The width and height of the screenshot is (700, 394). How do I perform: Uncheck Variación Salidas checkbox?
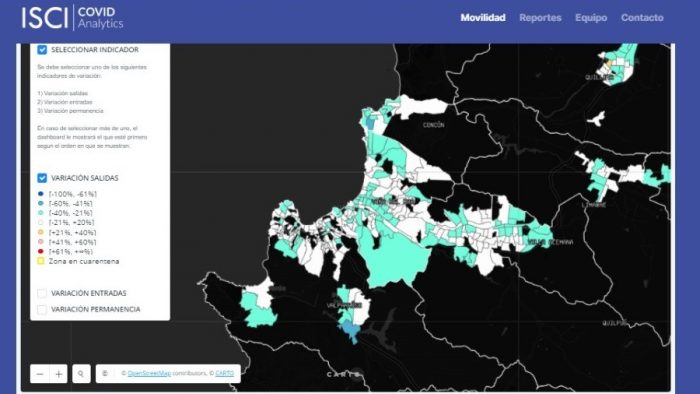click(42, 178)
